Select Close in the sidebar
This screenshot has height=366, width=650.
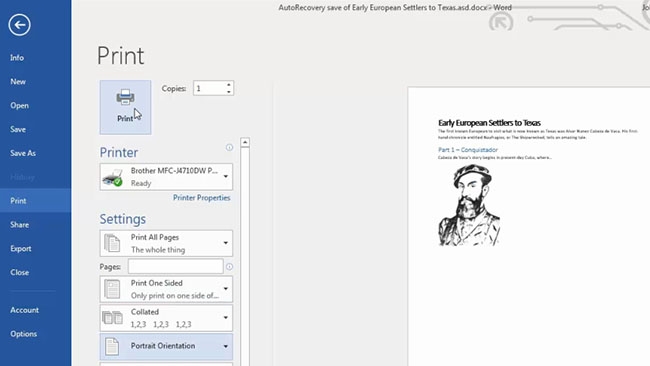19,272
